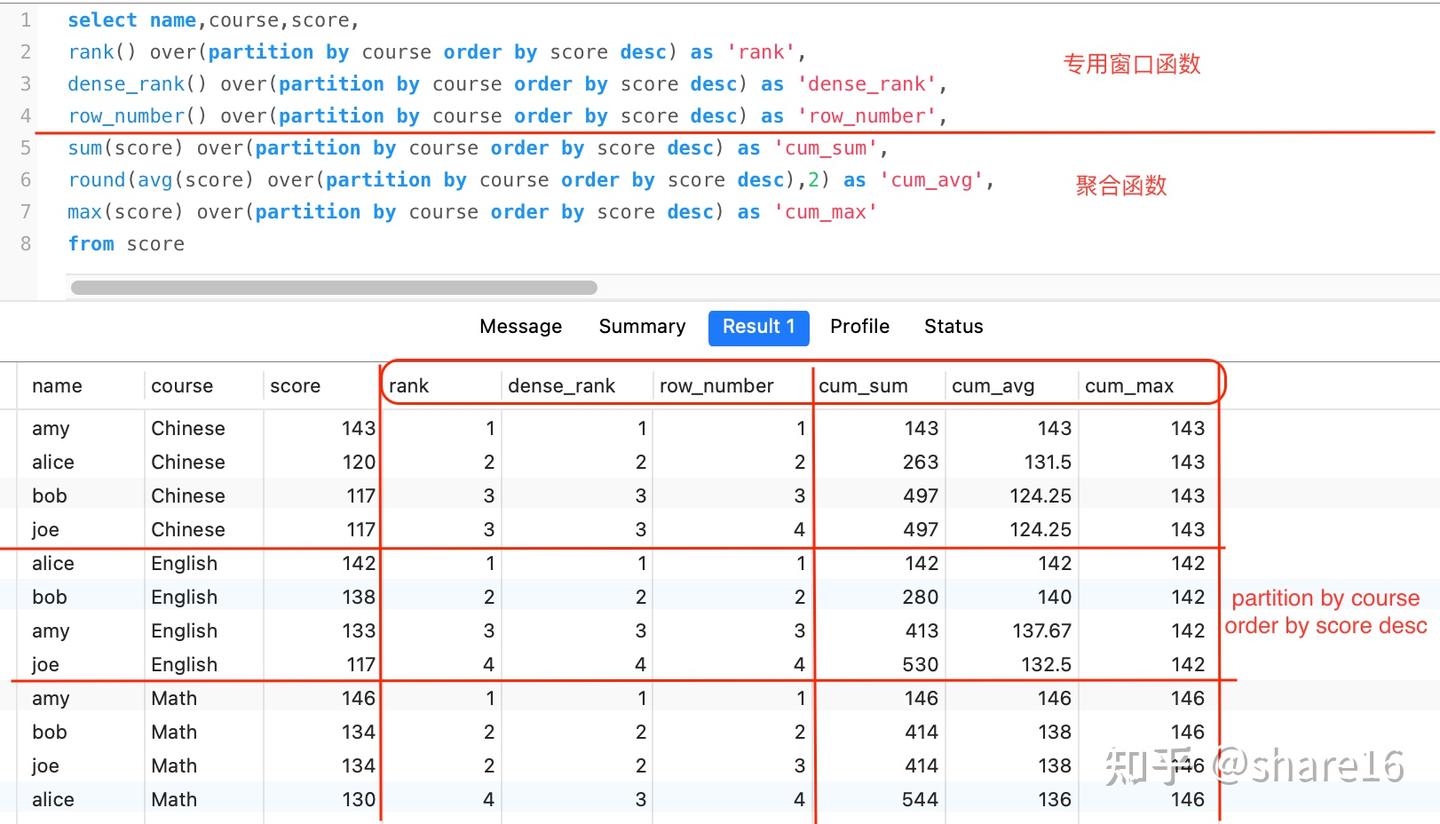Screen dimensions: 1440x824
Task: Select 'bob' cell in the Chinese row
Action: (49, 496)
